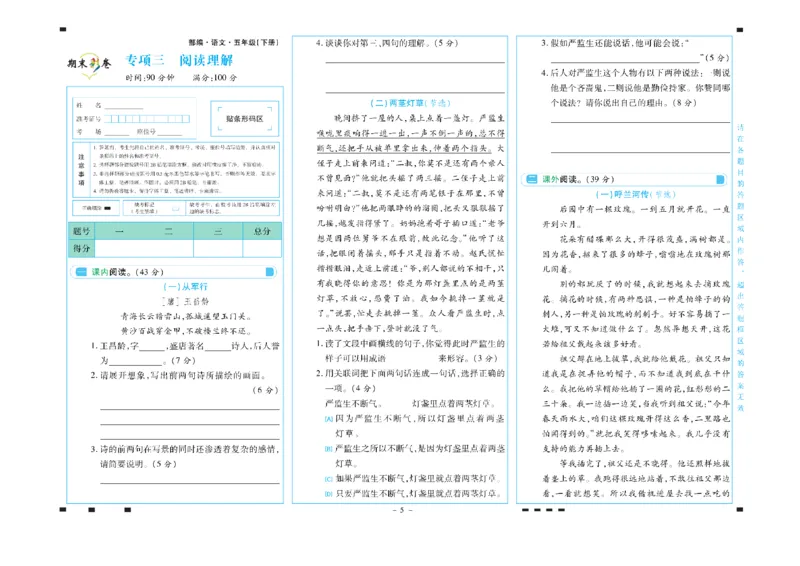
Task: Click the poem line 青海长云暗雪山
Action: tap(186, 316)
